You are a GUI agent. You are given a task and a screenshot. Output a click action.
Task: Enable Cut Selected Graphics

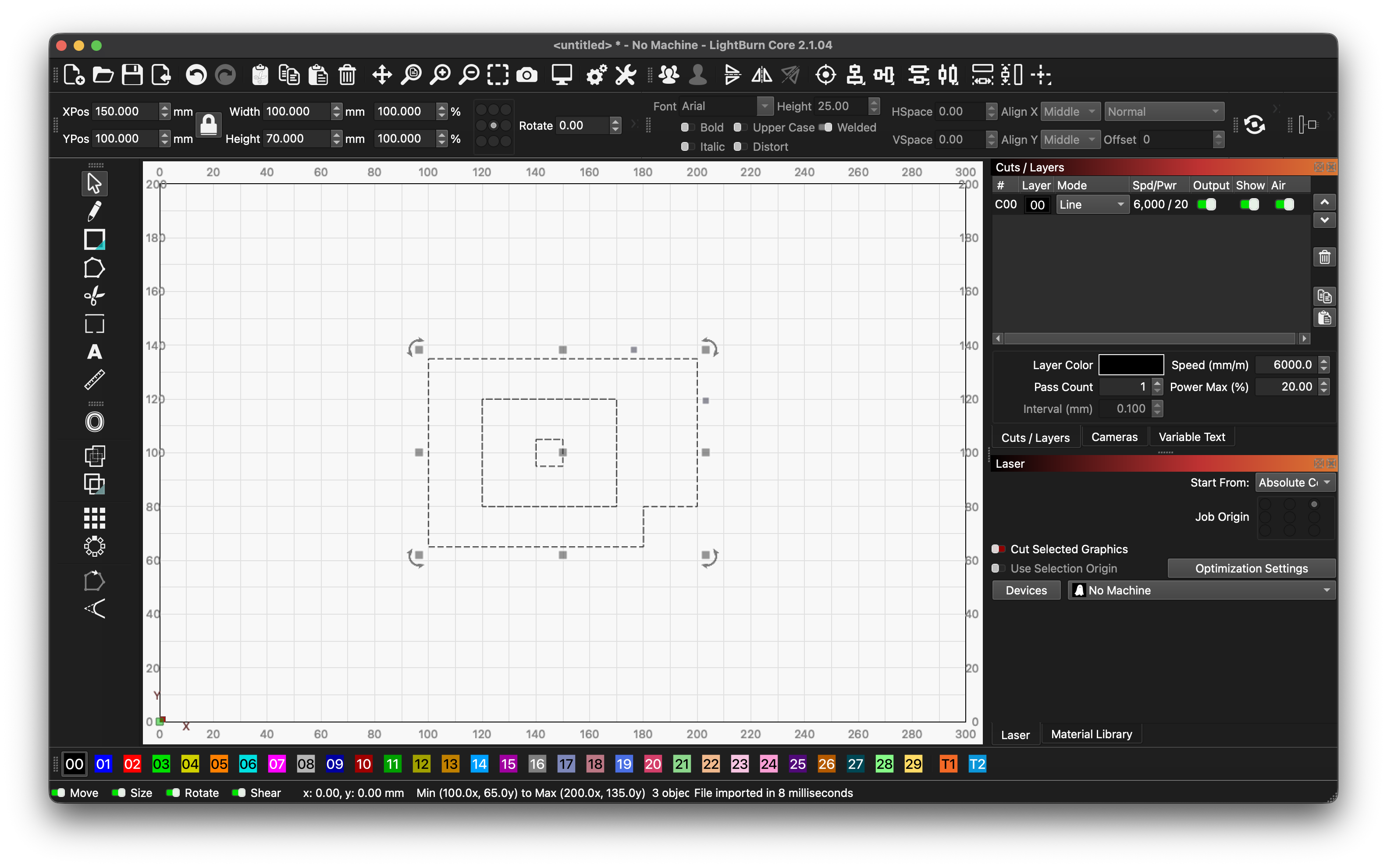click(x=998, y=549)
